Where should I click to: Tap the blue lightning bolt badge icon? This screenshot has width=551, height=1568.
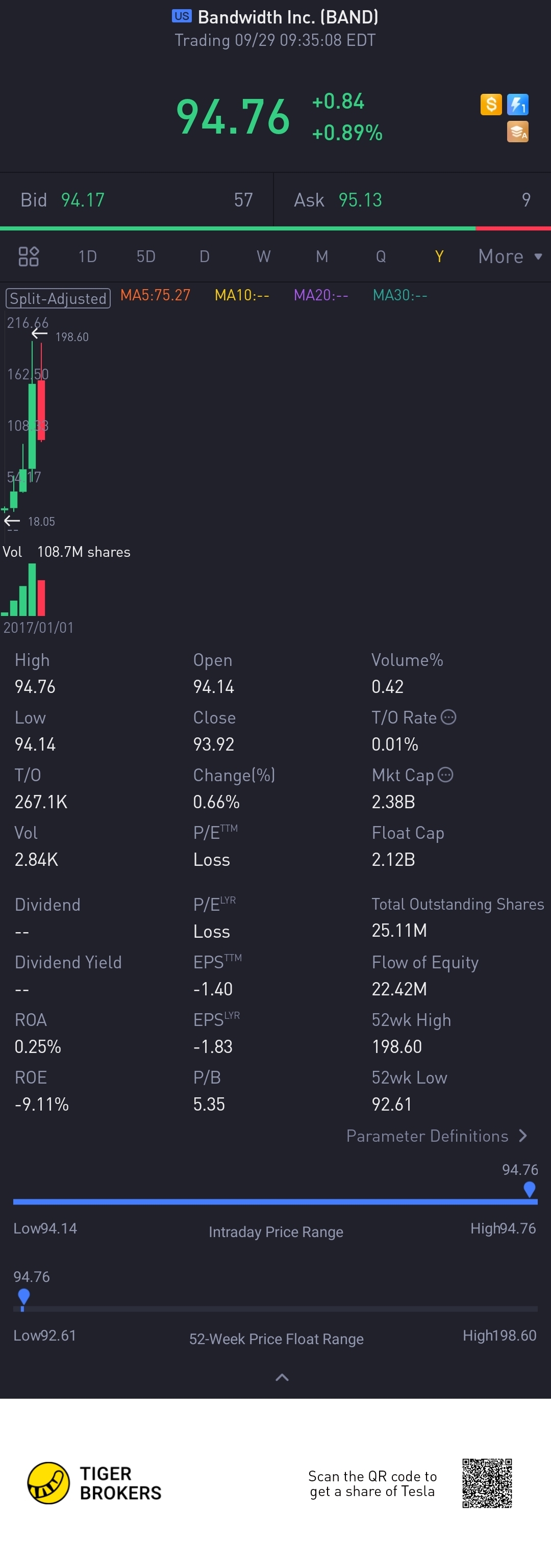517,104
